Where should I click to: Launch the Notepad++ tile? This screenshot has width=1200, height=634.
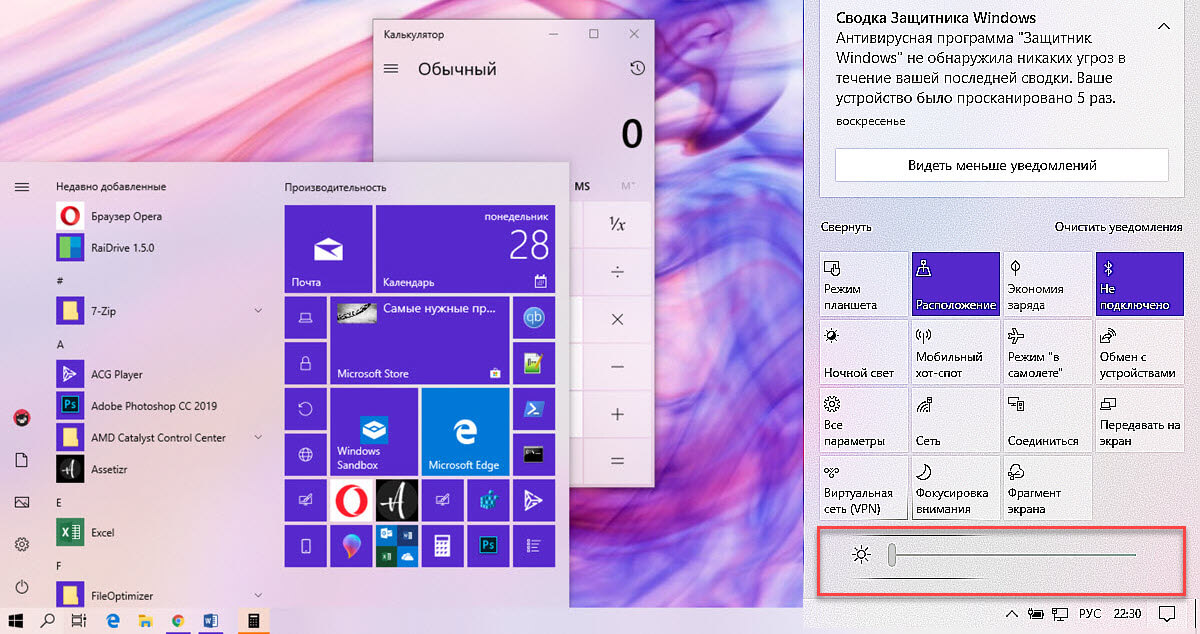534,362
